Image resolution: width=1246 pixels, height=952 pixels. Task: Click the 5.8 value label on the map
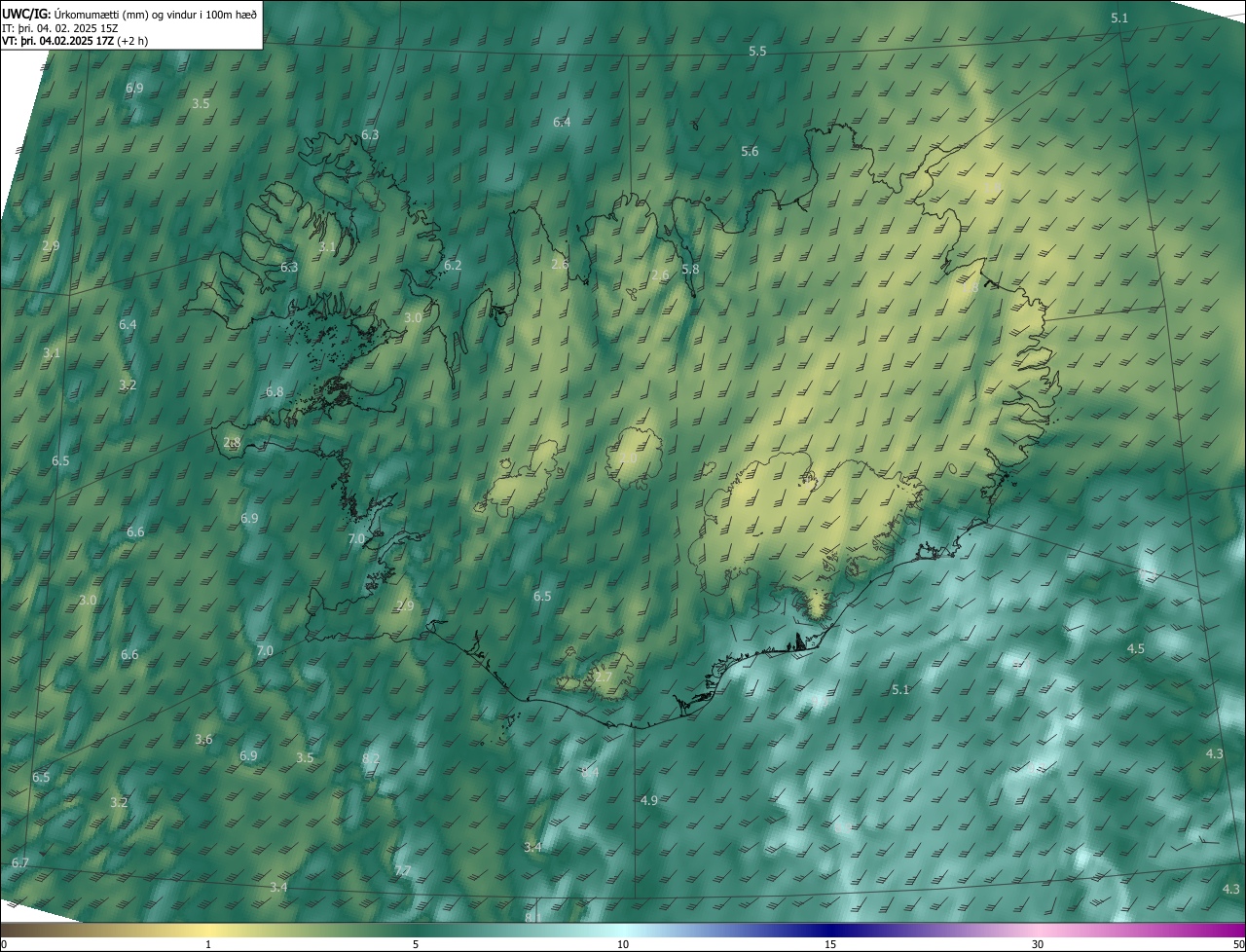tap(690, 269)
